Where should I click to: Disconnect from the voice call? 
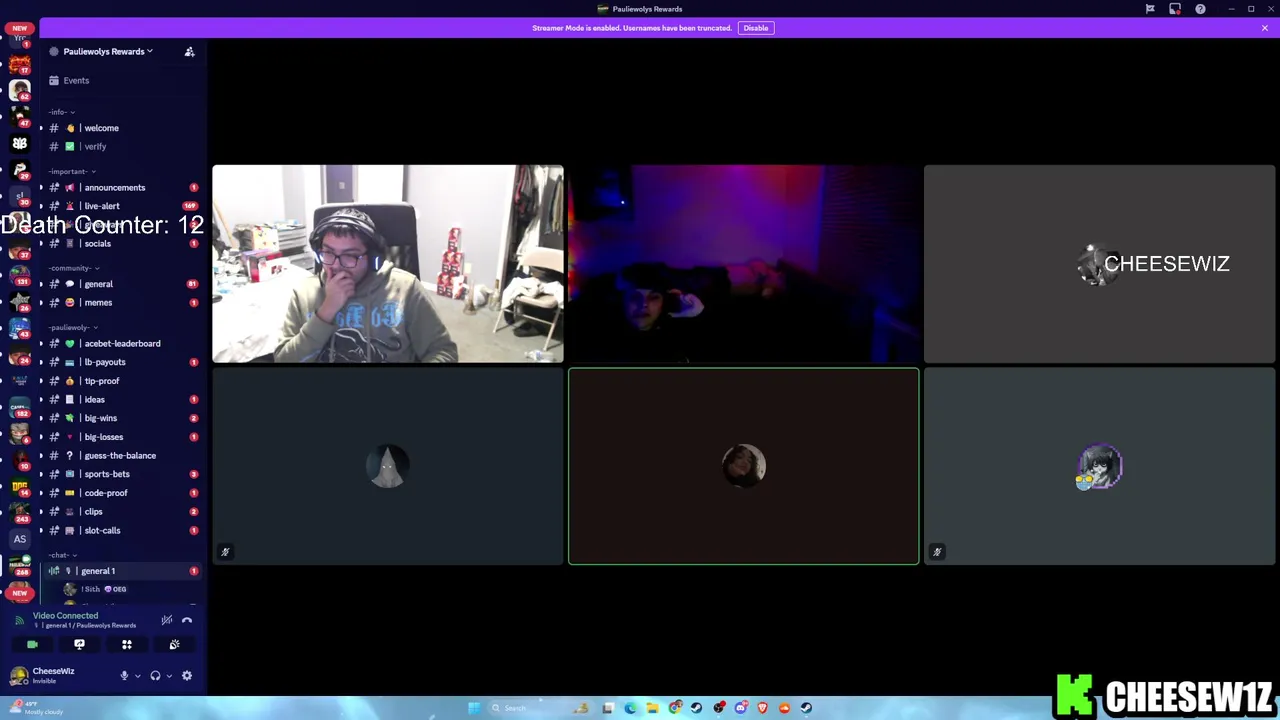[x=187, y=620]
